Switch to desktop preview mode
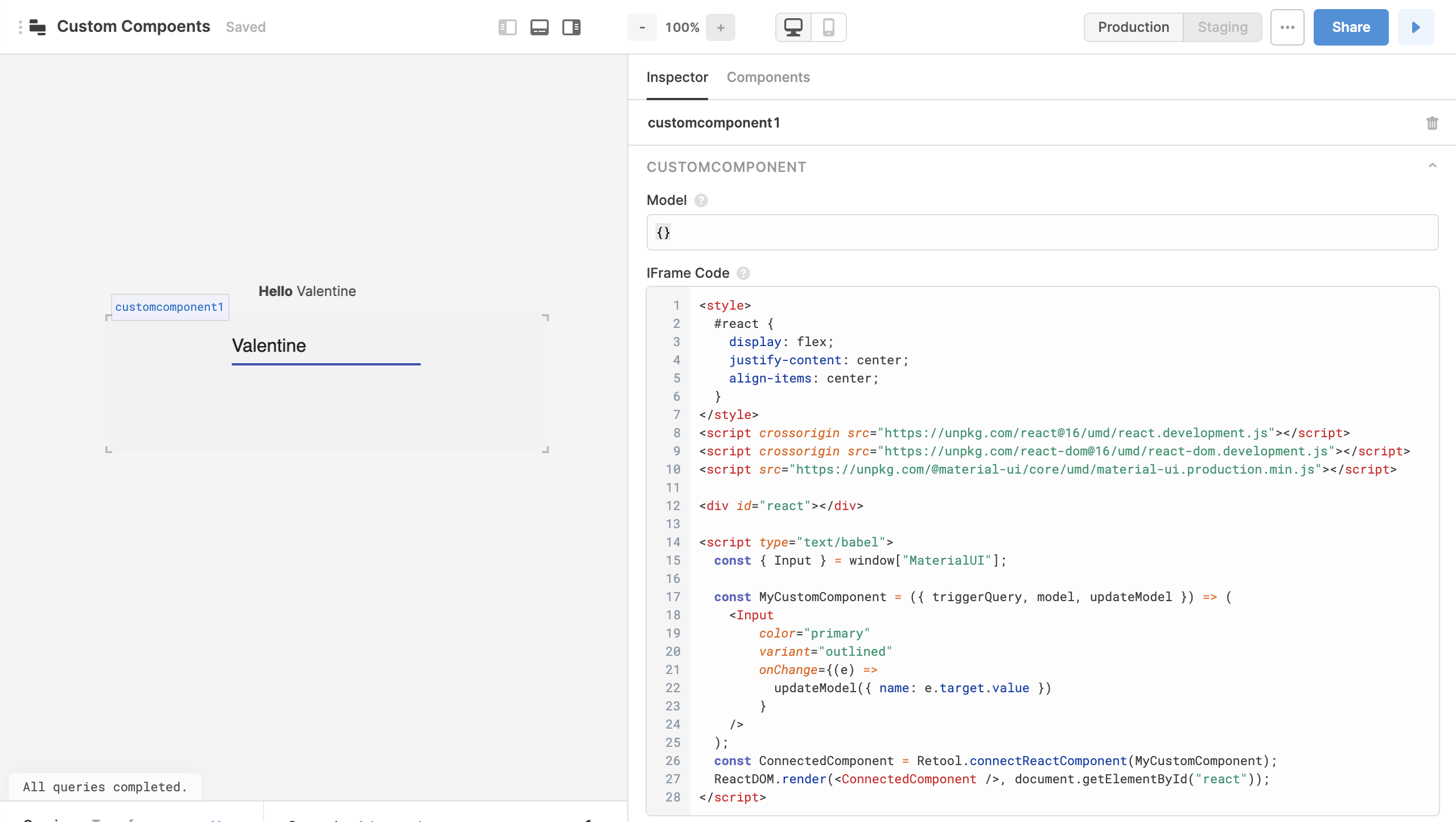This screenshot has width=1456, height=822. pos(793,27)
